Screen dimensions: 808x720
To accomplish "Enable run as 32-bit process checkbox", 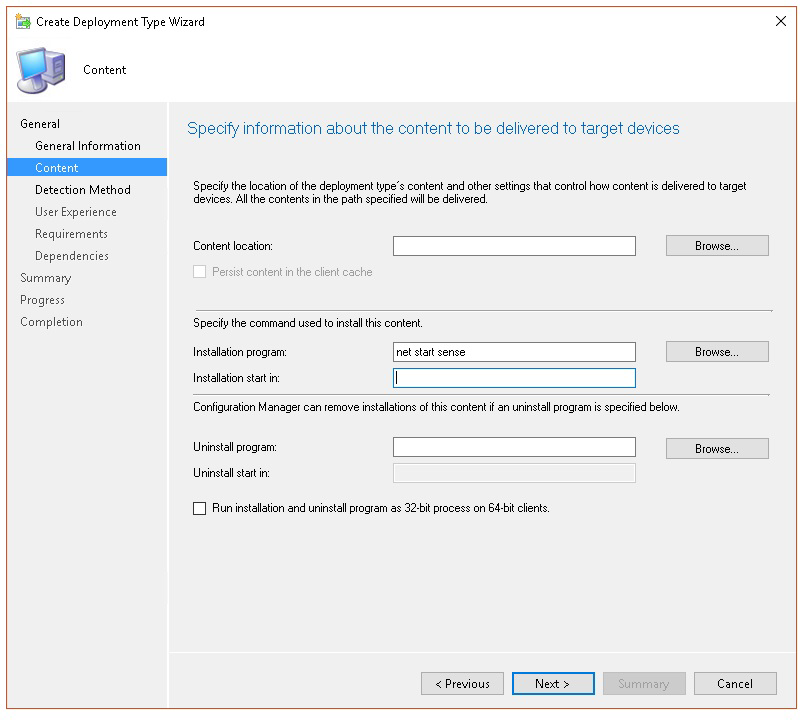I will [x=199, y=508].
